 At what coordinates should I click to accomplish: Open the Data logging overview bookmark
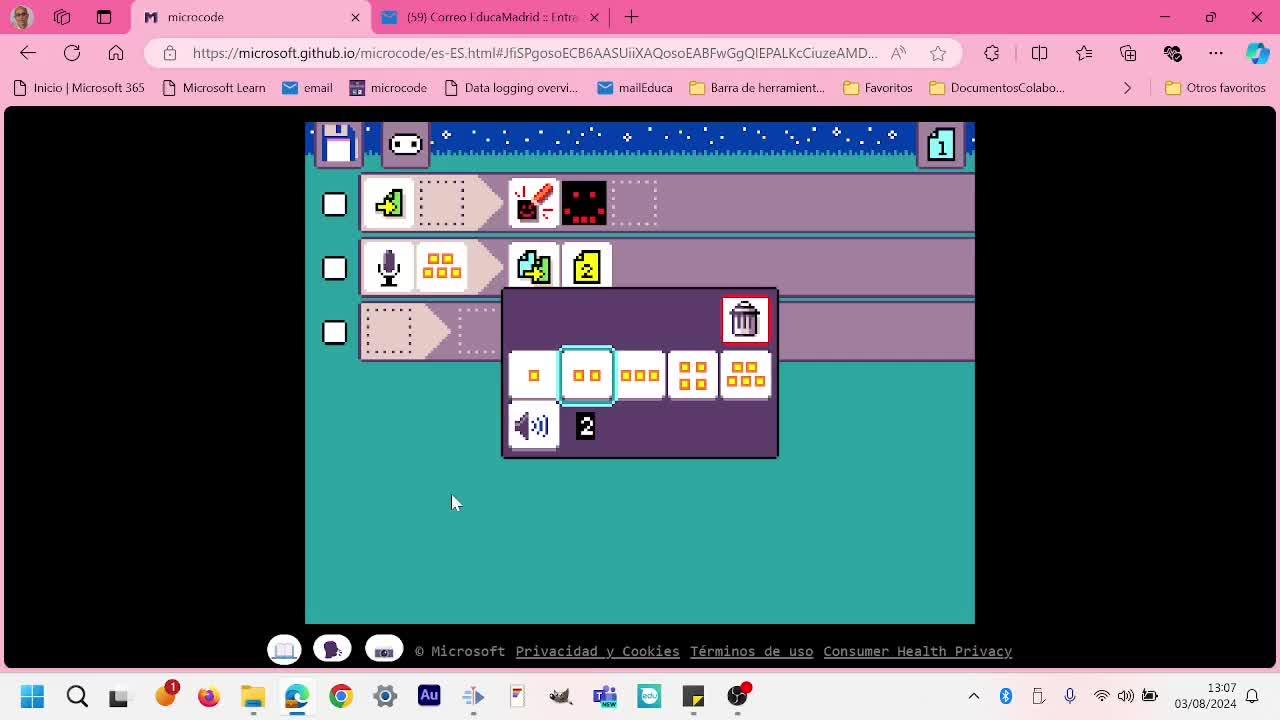[511, 88]
